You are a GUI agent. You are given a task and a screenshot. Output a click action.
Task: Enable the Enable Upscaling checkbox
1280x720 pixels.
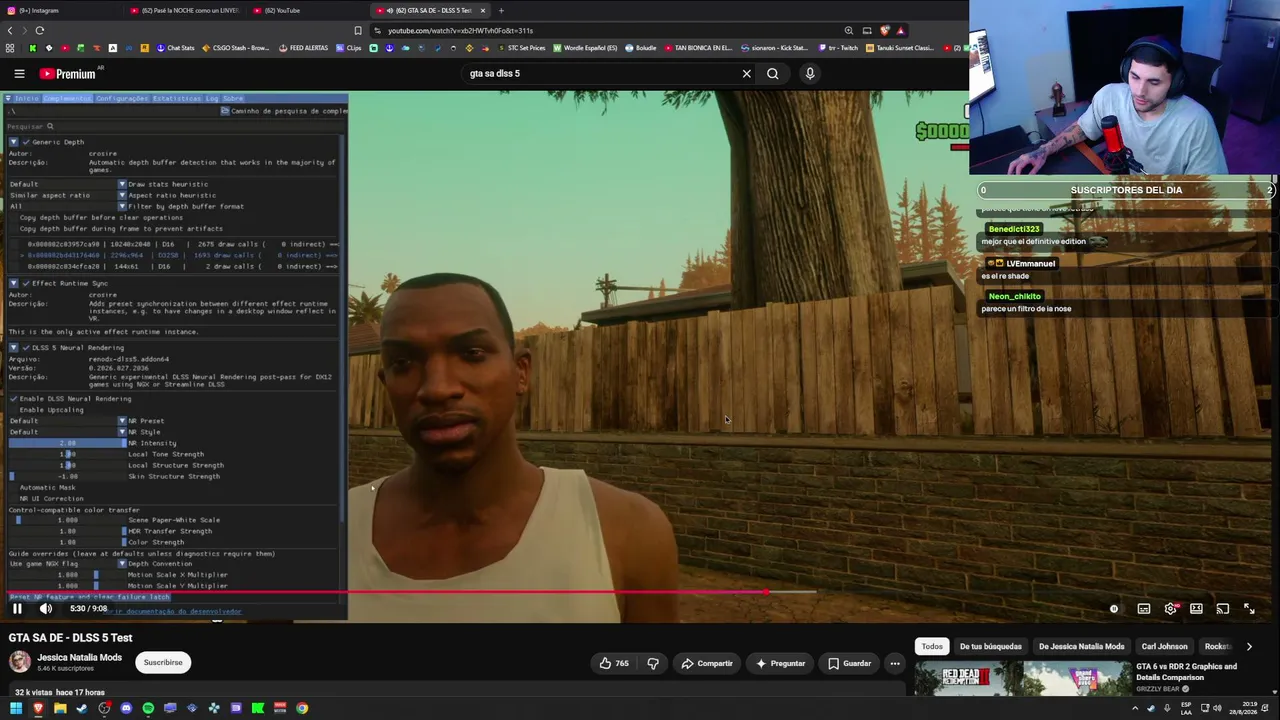[x=14, y=409]
